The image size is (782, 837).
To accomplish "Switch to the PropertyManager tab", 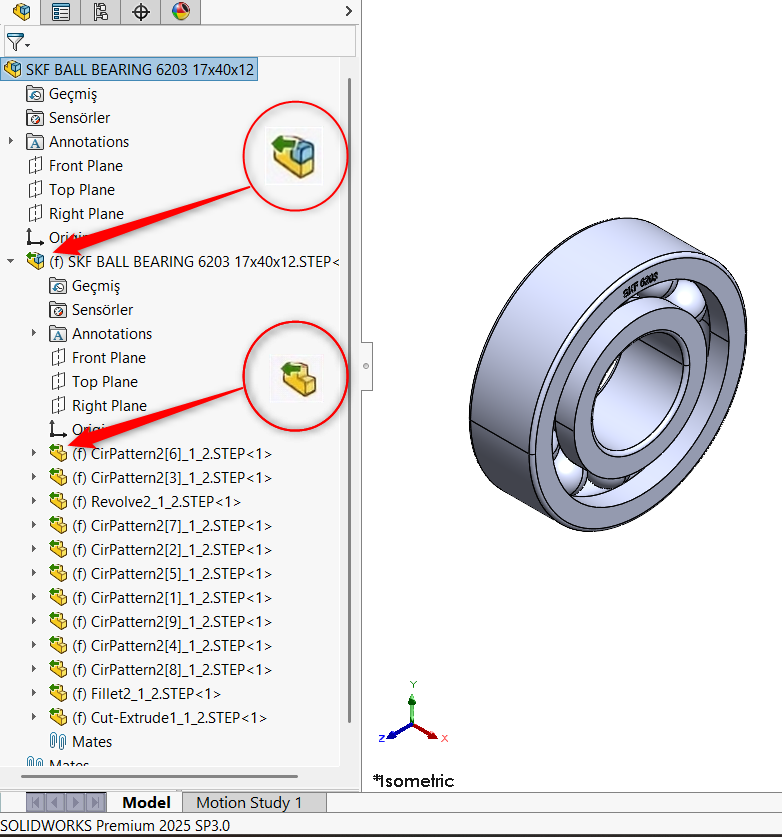I will (60, 11).
